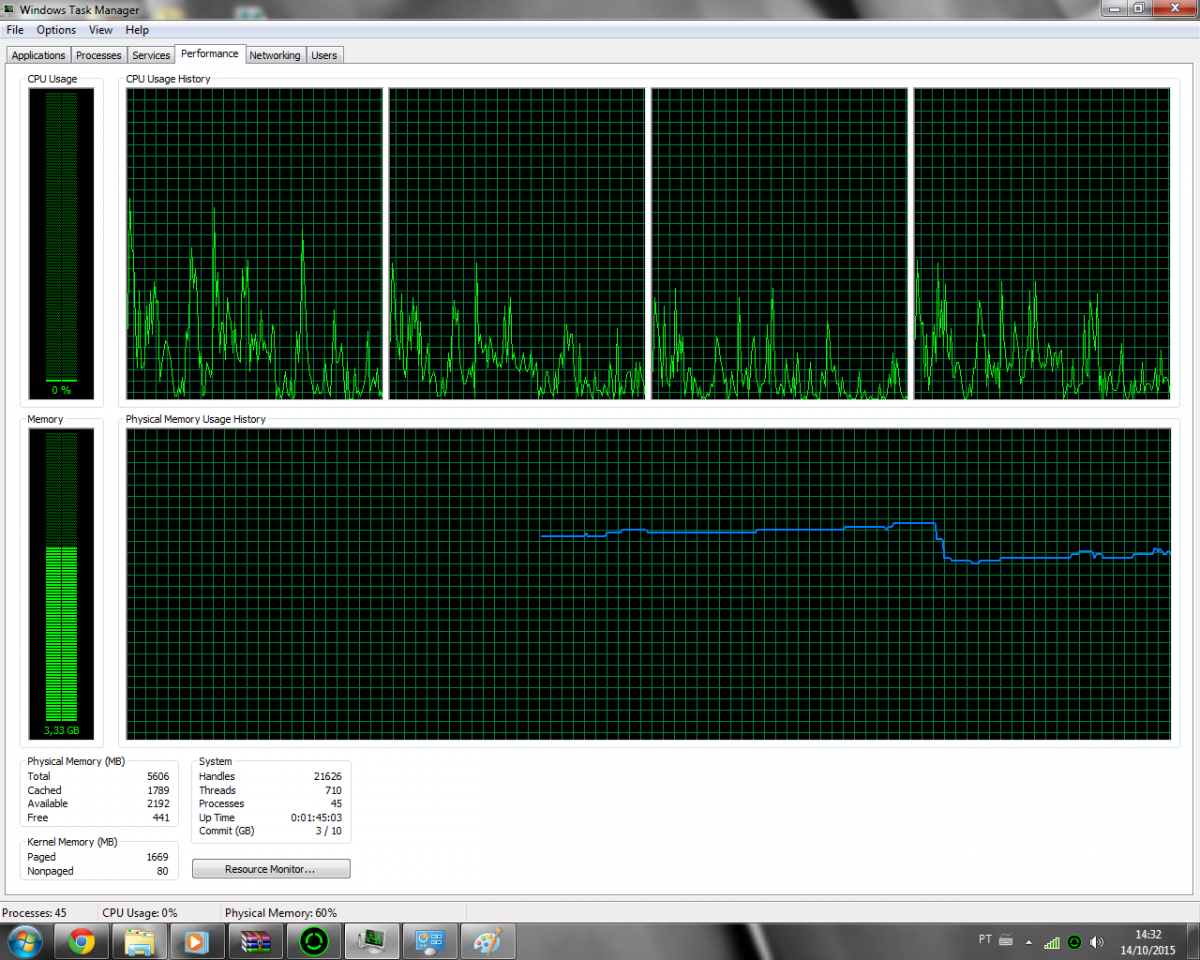Screen dimensions: 1200x960
Task: Switch to the Users tab
Action: pyautogui.click(x=324, y=56)
